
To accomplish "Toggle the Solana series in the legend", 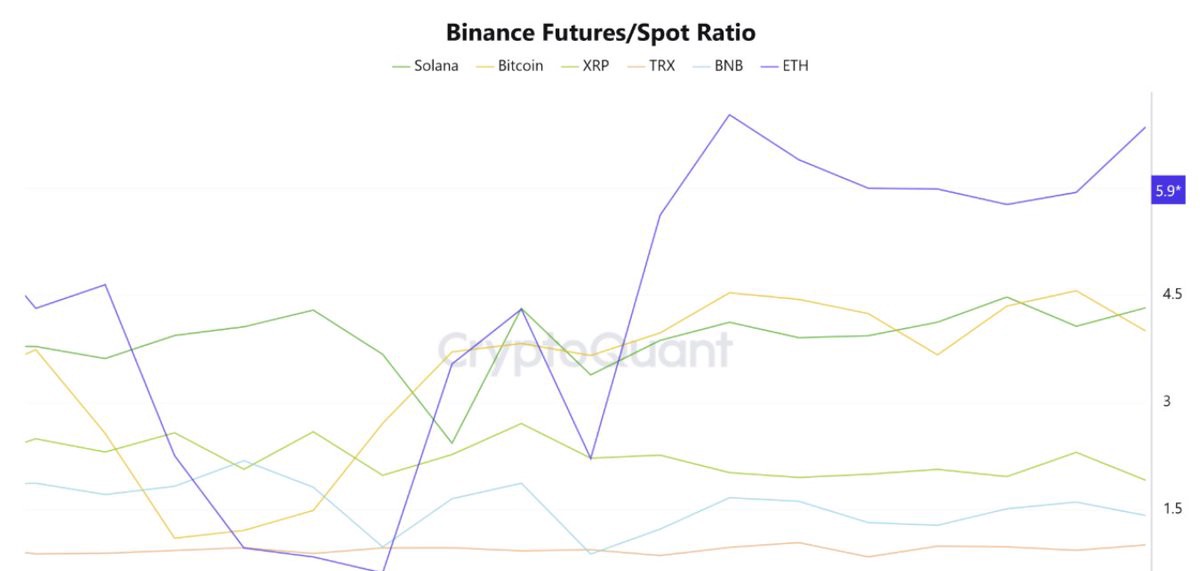I will [436, 66].
